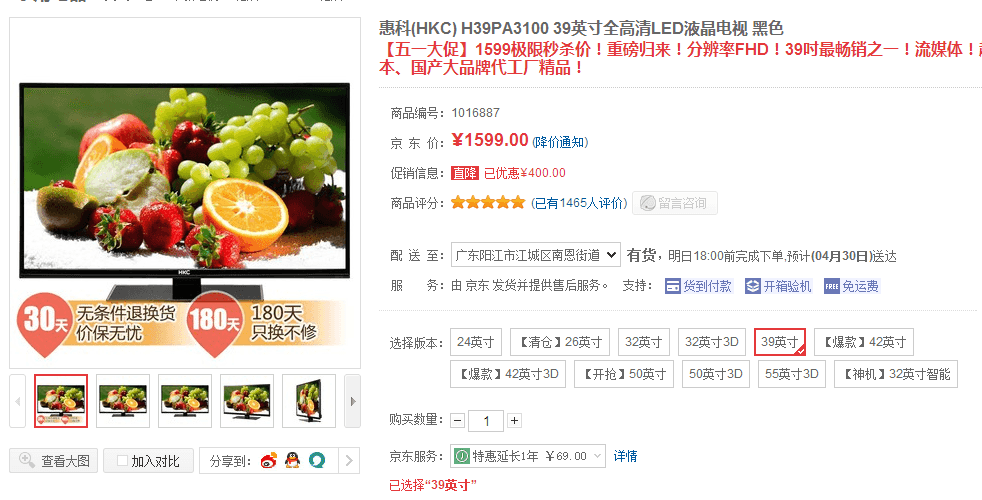
Task: Share via QQ penguin icon
Action: 292,461
